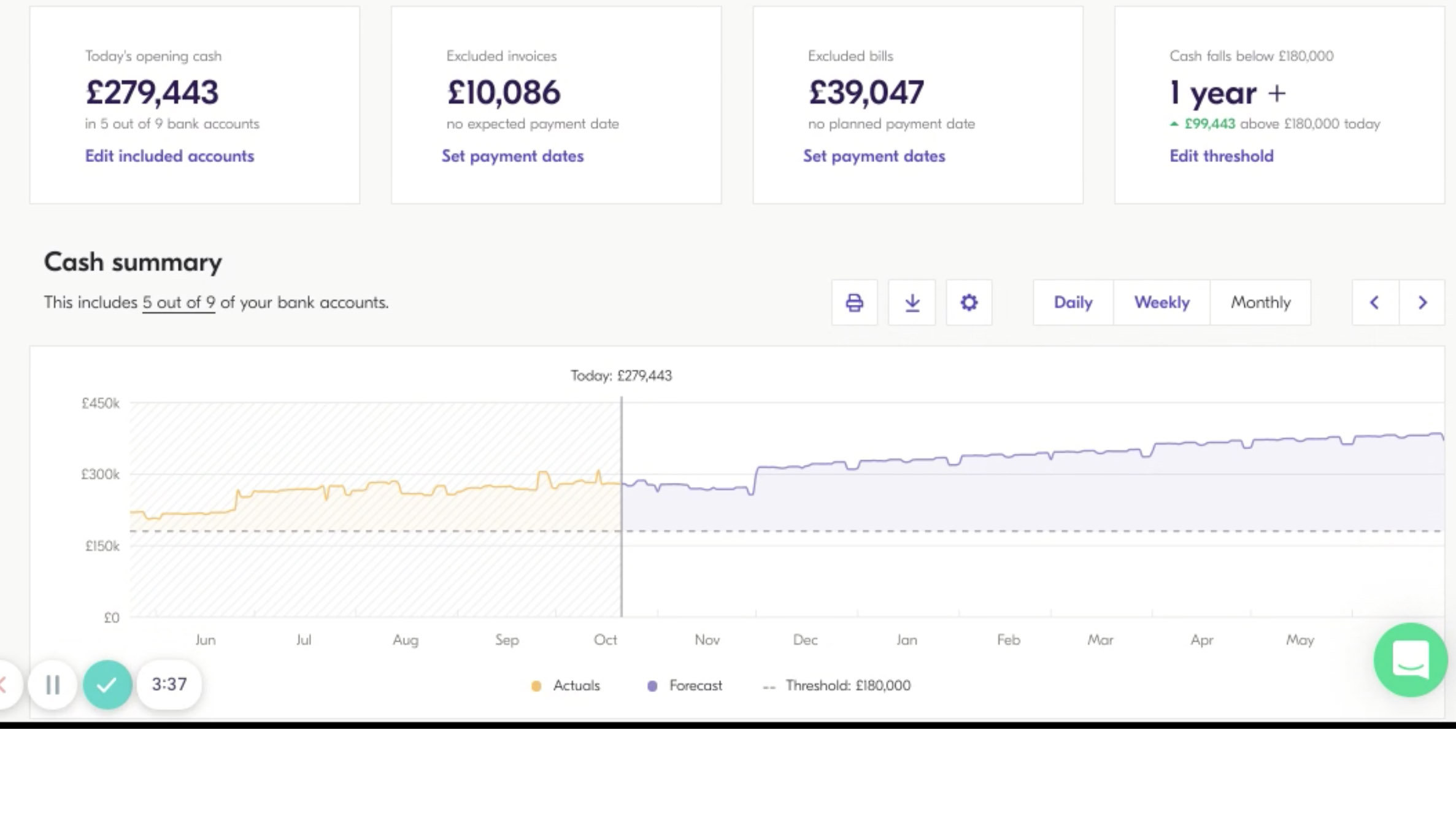1456x819 pixels.
Task: Click the May label on the axis
Action: coord(1300,640)
